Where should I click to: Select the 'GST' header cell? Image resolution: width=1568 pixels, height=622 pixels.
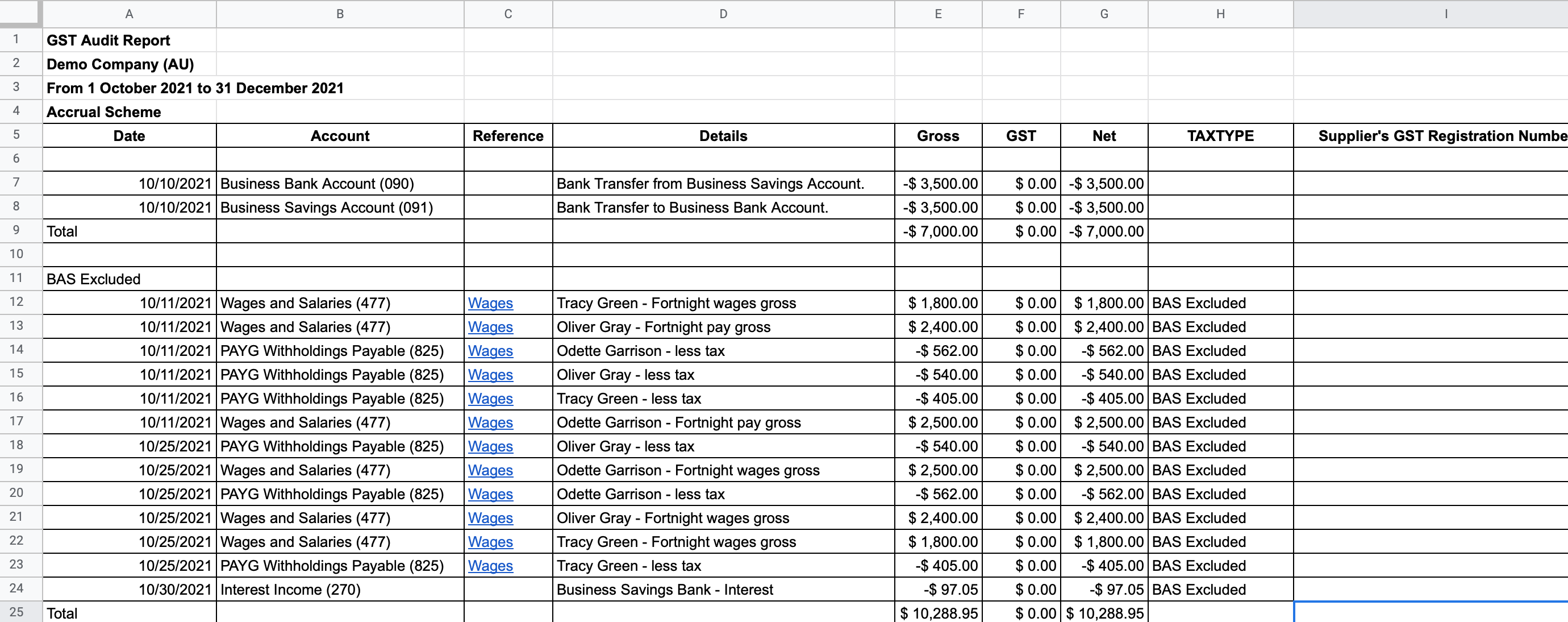click(1021, 135)
